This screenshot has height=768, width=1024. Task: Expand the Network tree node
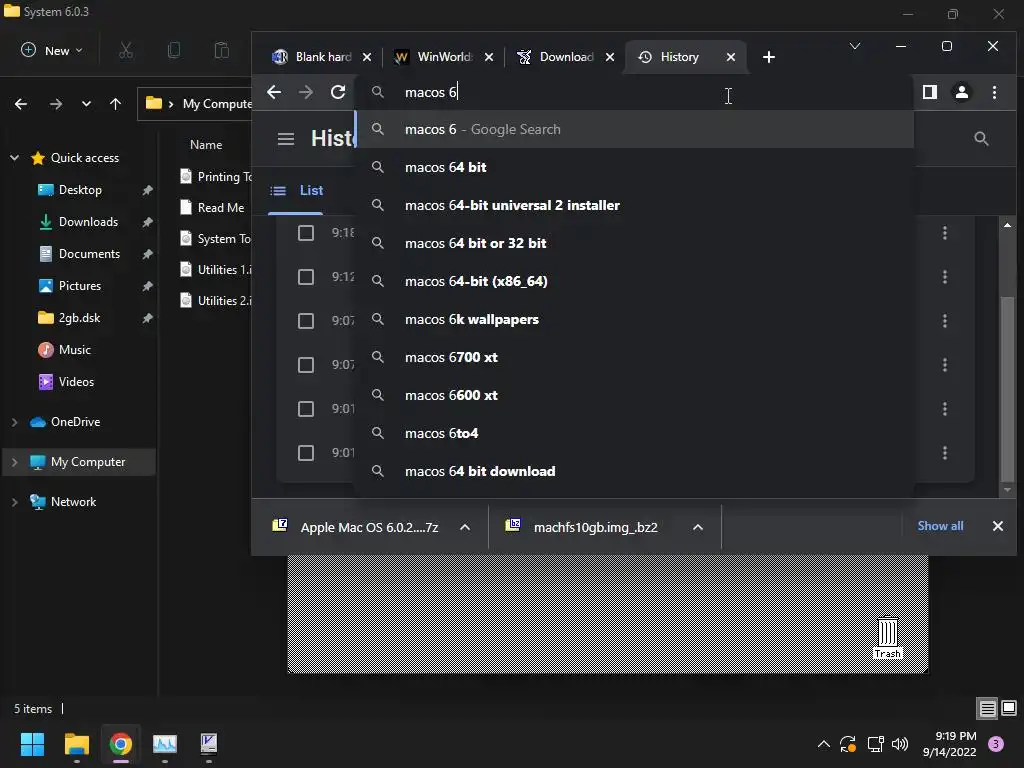click(14, 502)
